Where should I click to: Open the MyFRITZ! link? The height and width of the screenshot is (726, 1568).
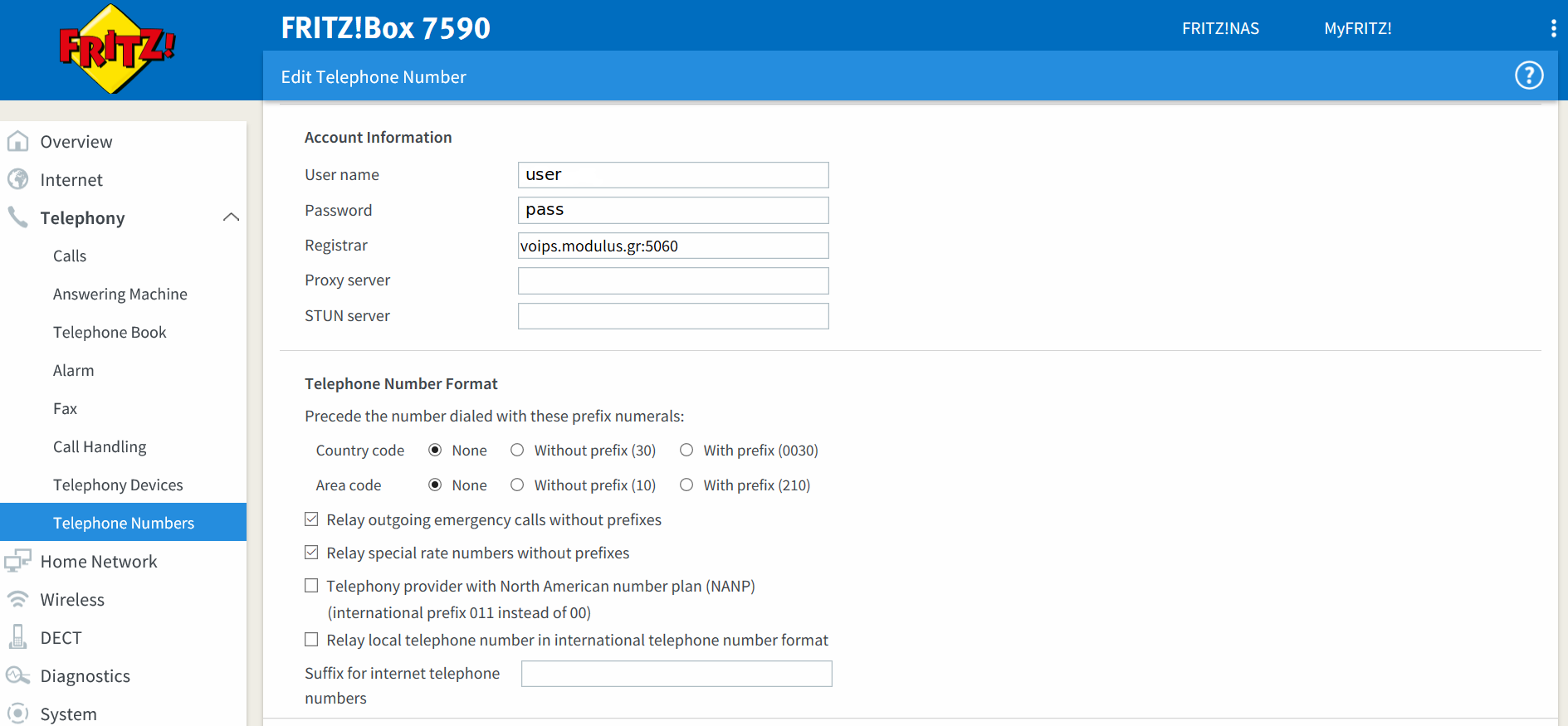1358,28
